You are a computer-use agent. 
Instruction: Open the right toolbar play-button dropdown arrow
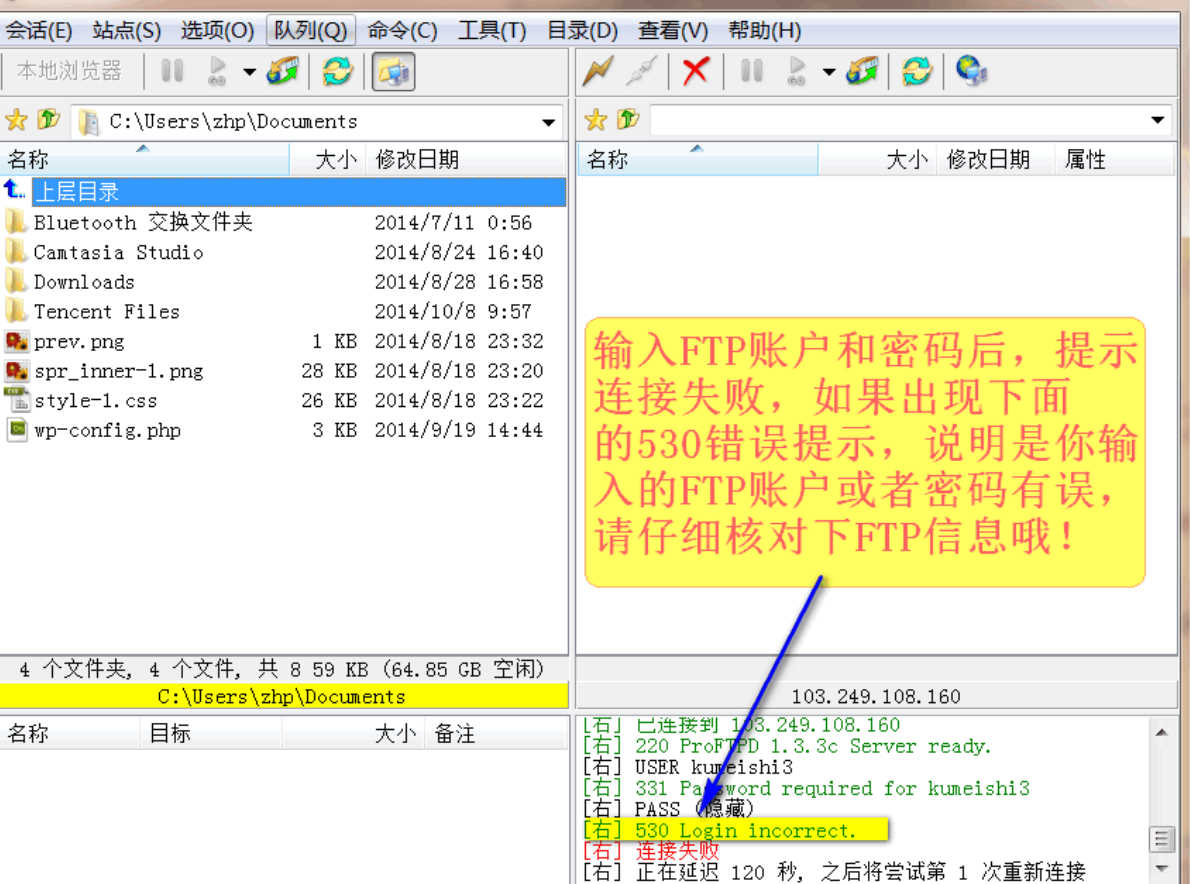click(x=829, y=71)
